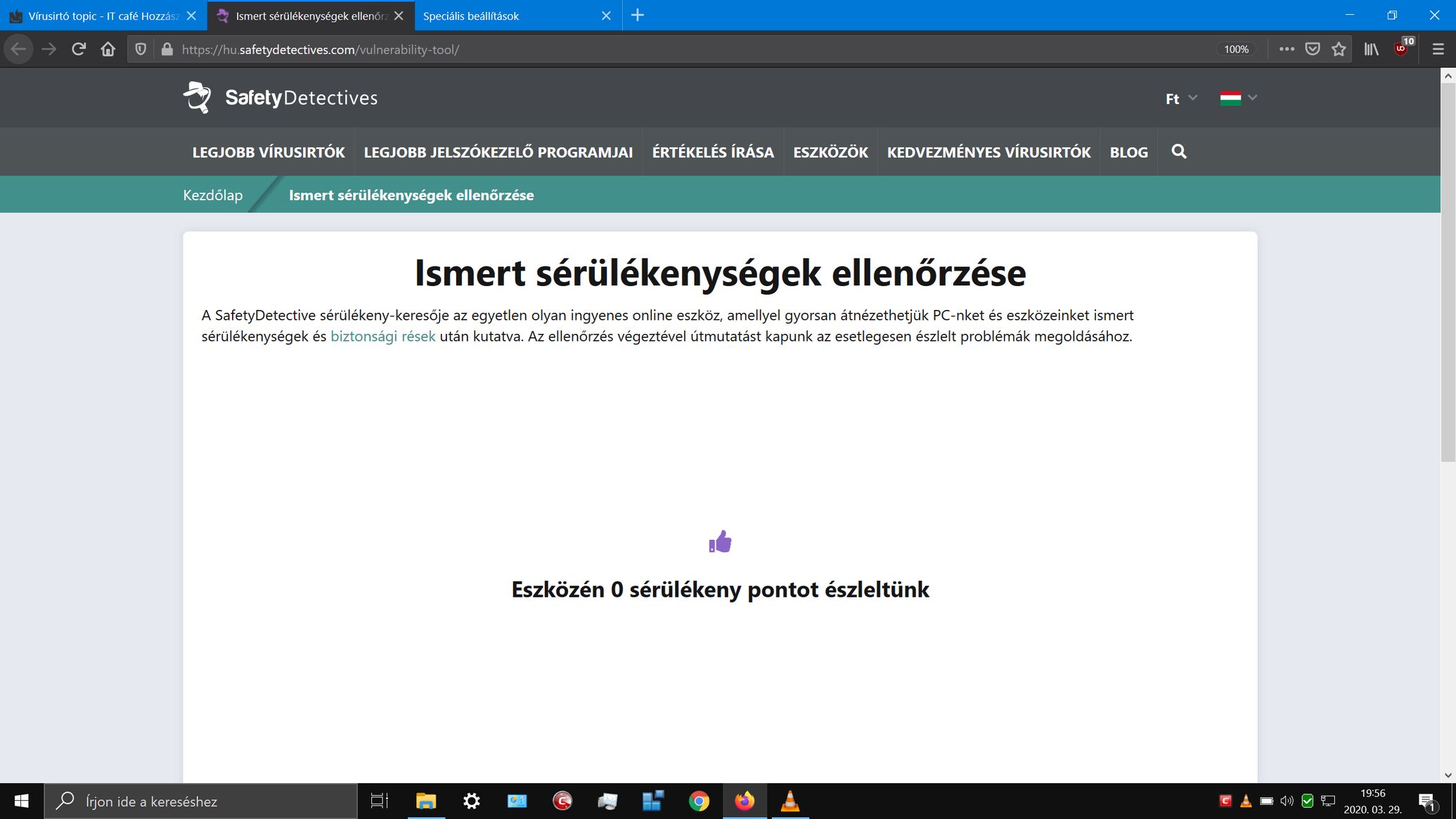This screenshot has width=1456, height=819.
Task: Expand Hungarian flag language dropdown
Action: (1239, 98)
